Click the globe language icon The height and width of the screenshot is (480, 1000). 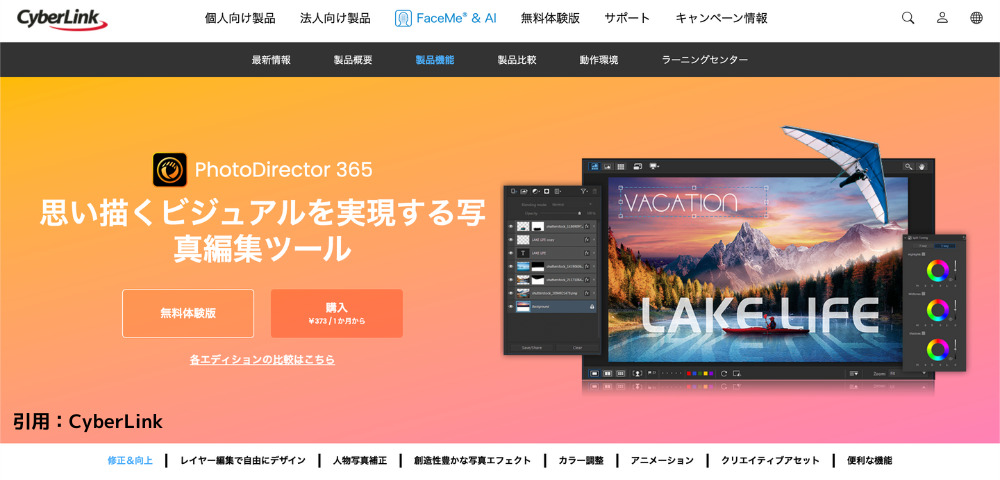point(976,18)
